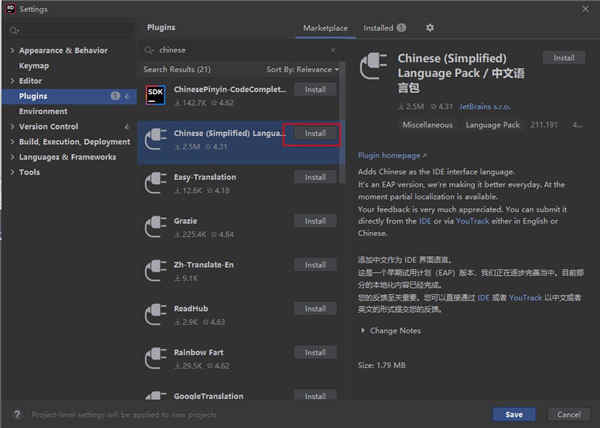
Task: Open YouTrack link in Chinese description
Action: click(525, 298)
